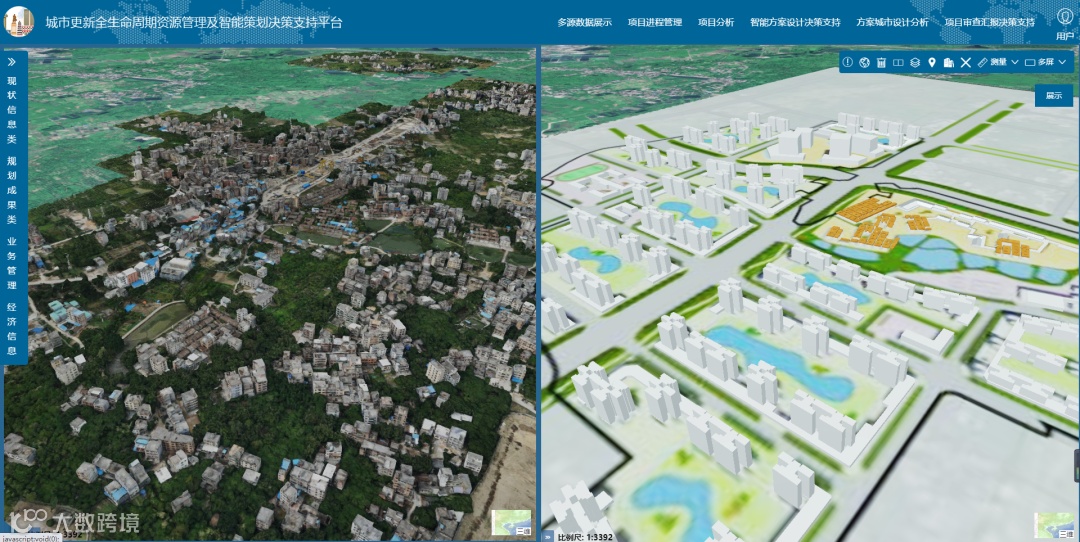Select 现状信息类 in left sidebar
1080x542 pixels.
[x=12, y=110]
